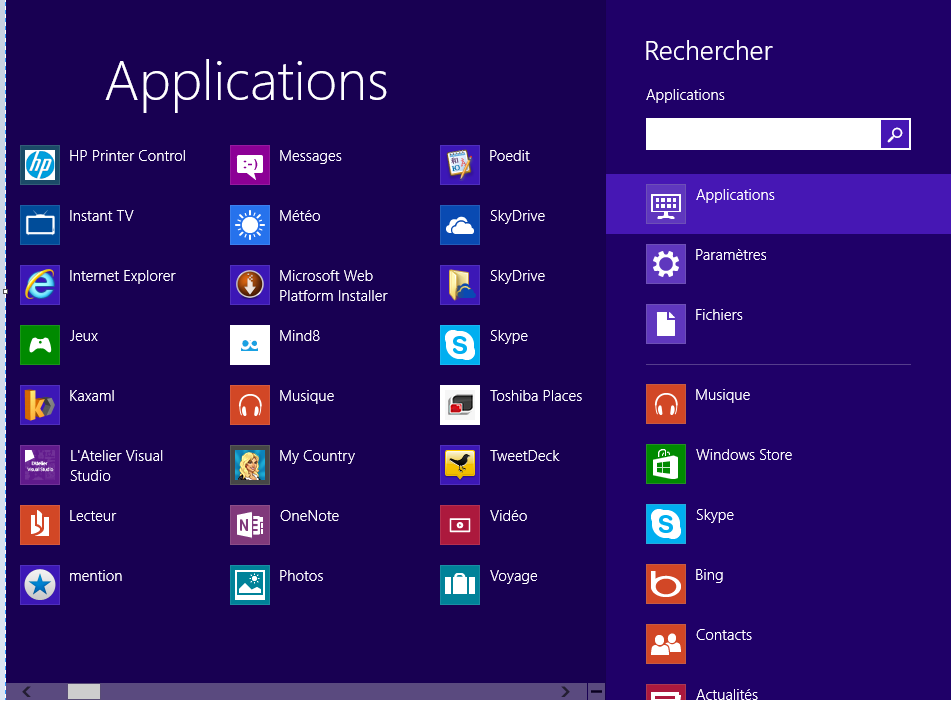Click the Skype label in the Applications list
This screenshot has width=951, height=701.
508,336
